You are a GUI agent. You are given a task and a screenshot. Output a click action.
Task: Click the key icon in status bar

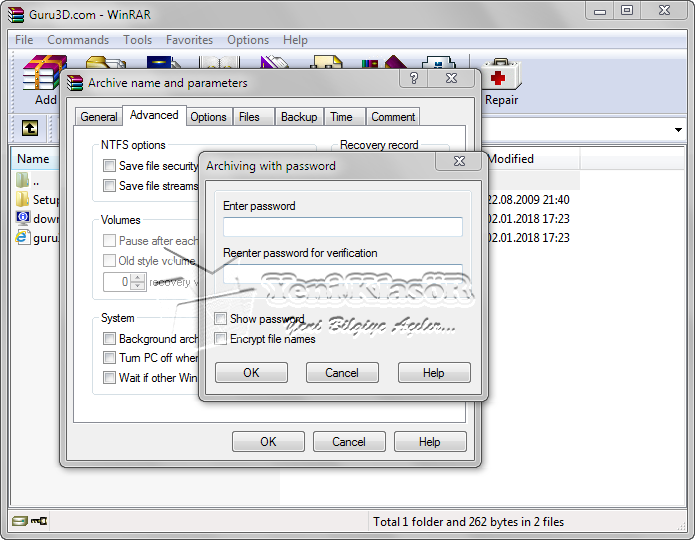point(39,521)
